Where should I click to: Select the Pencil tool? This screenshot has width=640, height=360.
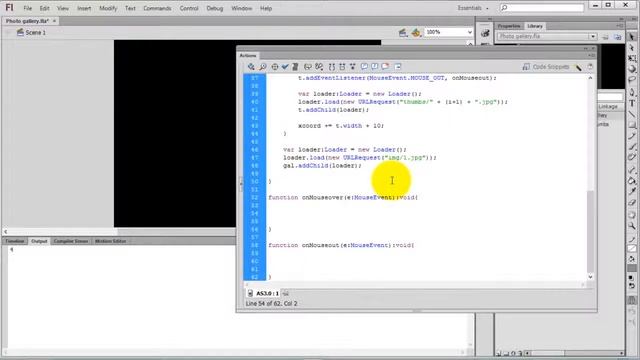pos(632,136)
